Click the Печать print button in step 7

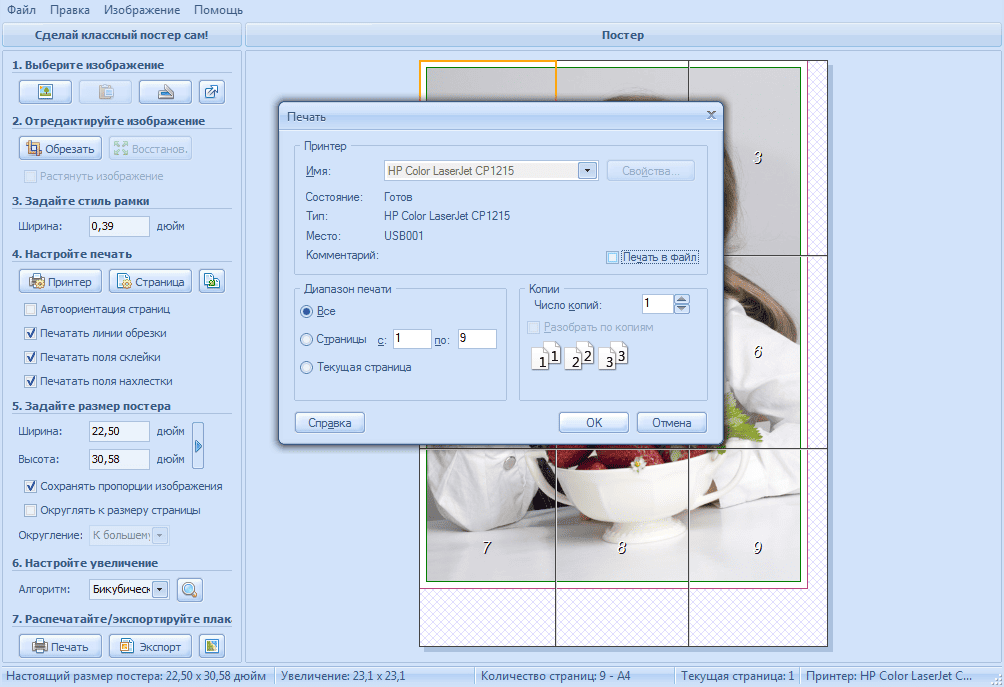(60, 646)
